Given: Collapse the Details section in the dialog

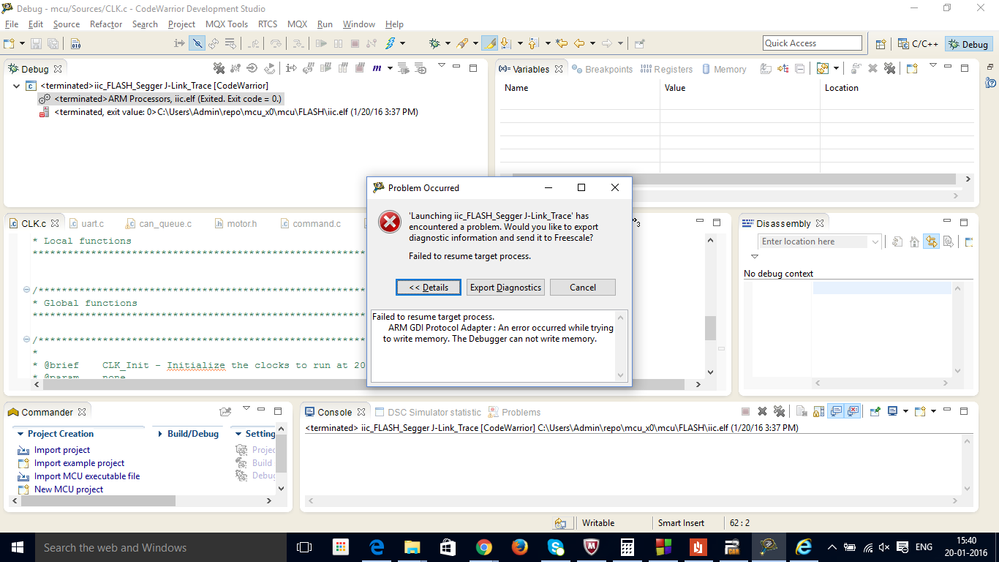Looking at the screenshot, I should 428,287.
